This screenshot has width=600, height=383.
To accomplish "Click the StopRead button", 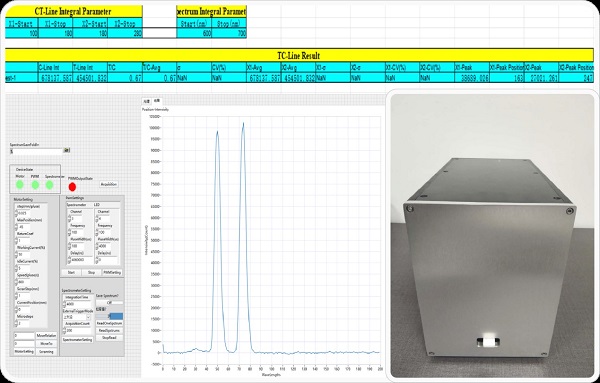I will pos(109,338).
